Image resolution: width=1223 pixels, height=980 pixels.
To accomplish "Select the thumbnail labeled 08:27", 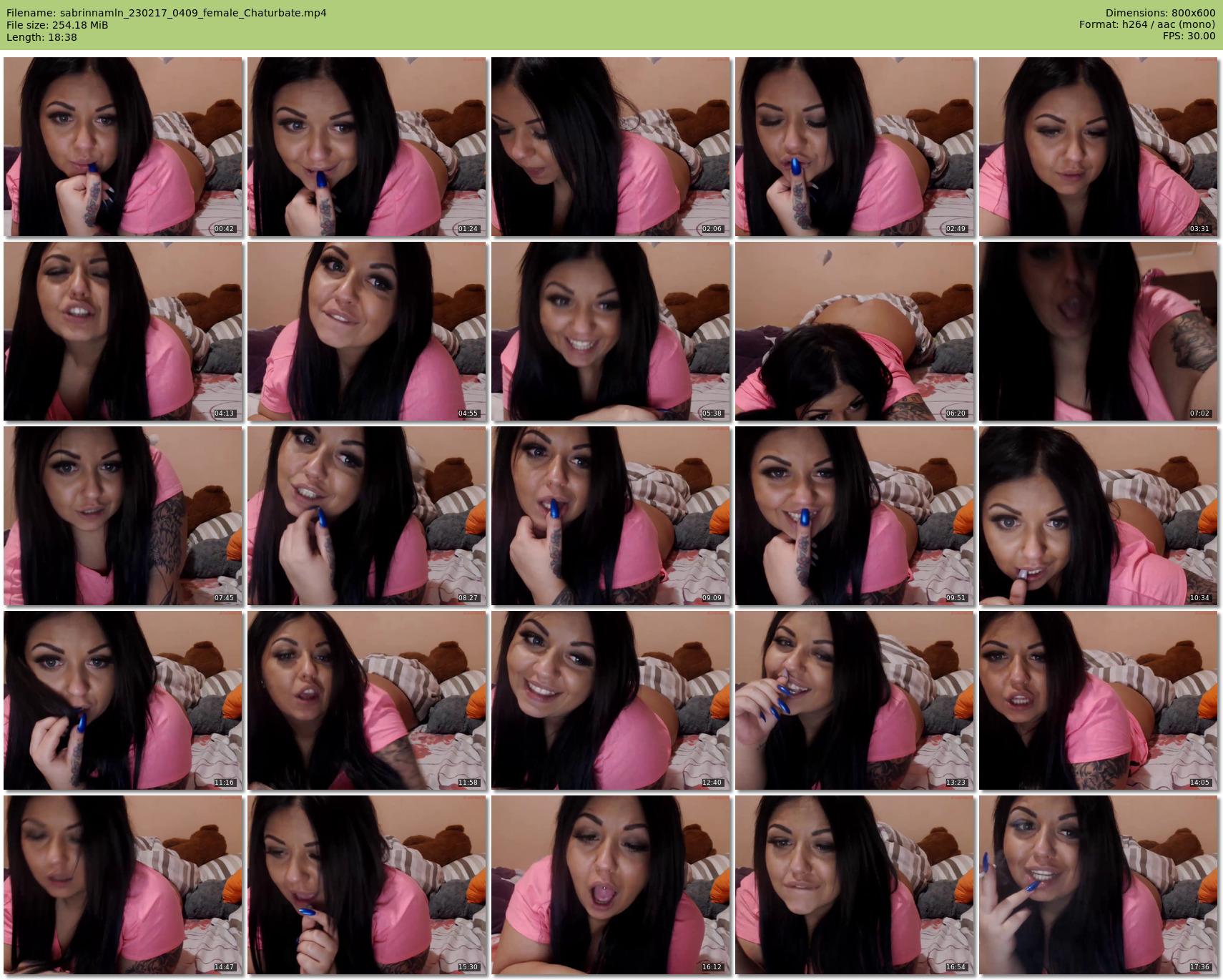I will 367,516.
